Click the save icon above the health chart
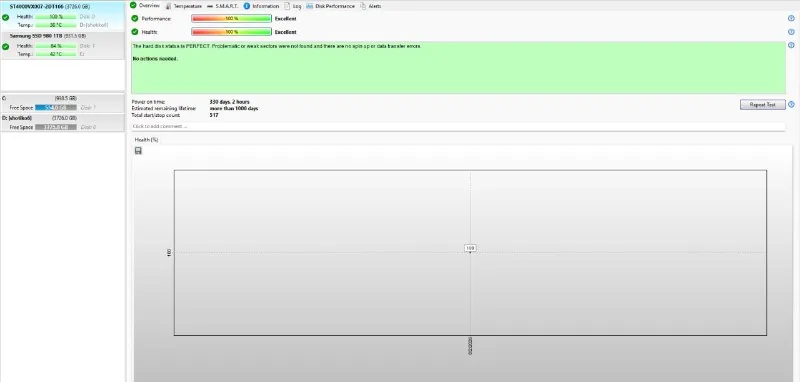Image resolution: width=800 pixels, height=382 pixels. (x=138, y=150)
